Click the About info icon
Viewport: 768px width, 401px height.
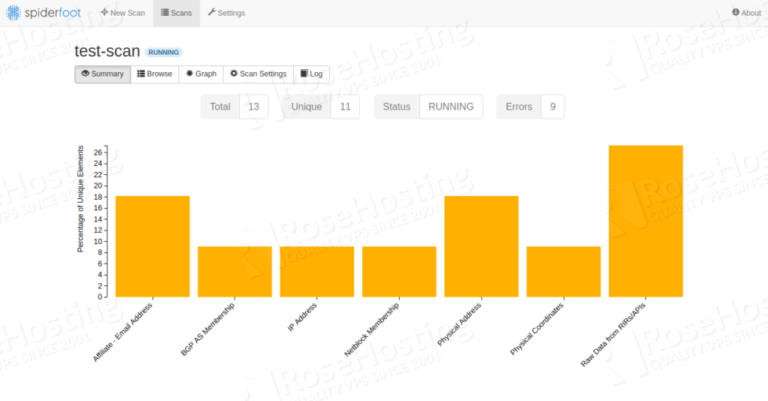tap(736, 13)
